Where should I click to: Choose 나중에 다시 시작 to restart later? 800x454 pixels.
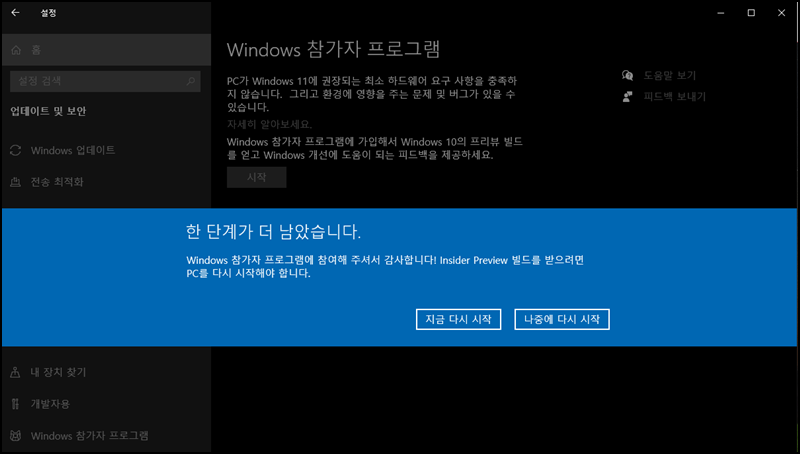[562, 319]
